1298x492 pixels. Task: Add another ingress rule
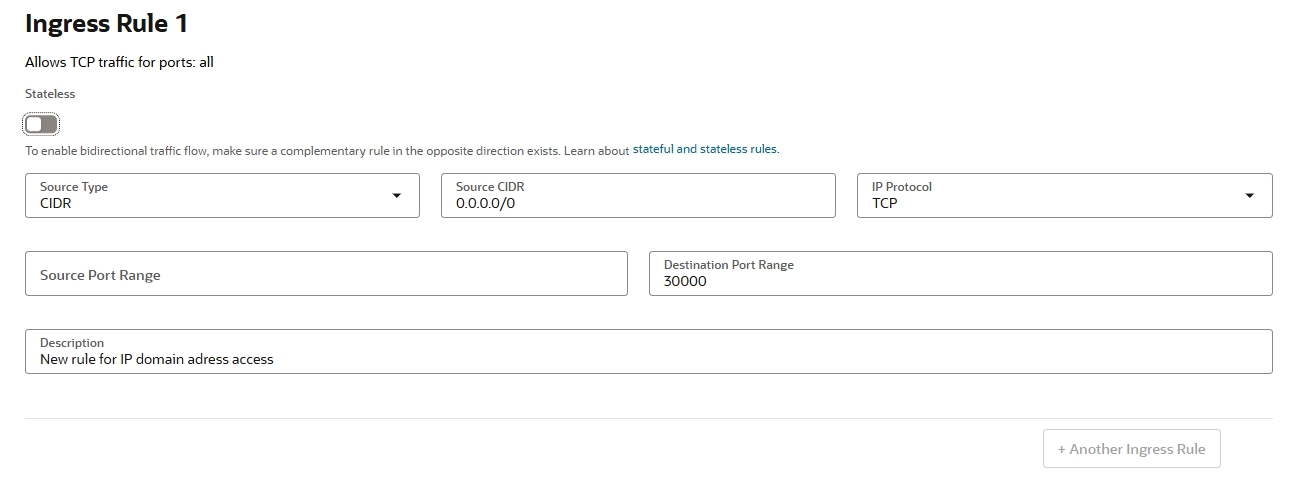tap(1131, 449)
